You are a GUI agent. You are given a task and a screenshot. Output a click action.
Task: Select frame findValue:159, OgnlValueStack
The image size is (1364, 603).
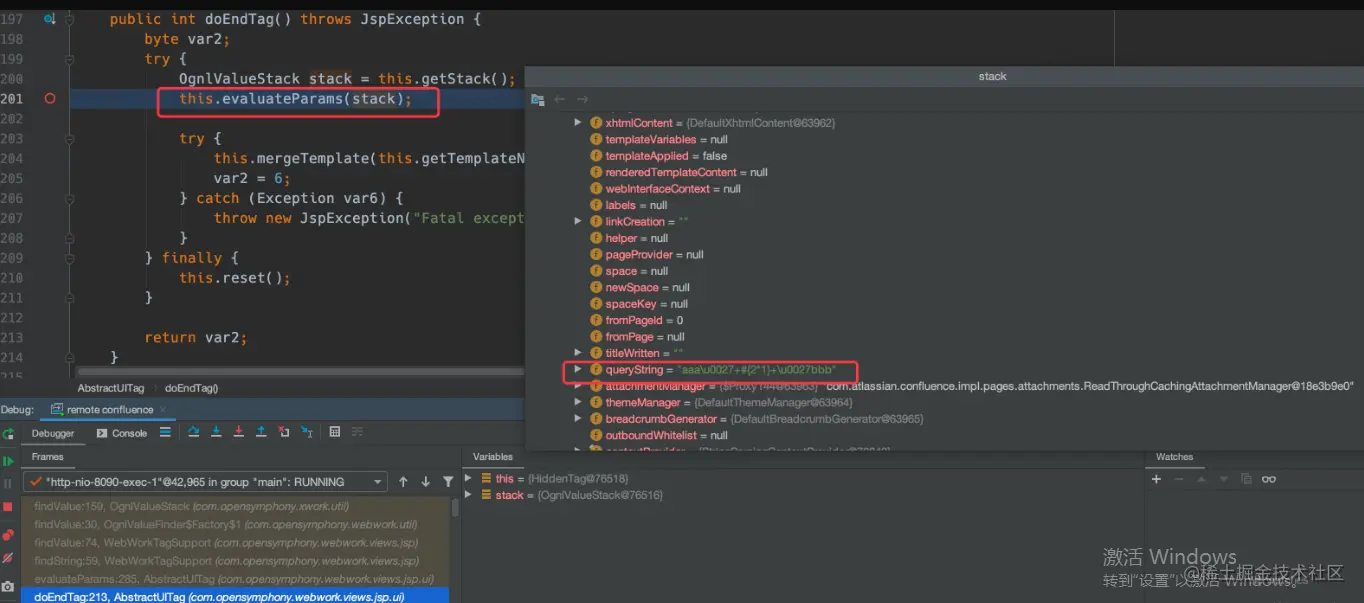point(235,506)
